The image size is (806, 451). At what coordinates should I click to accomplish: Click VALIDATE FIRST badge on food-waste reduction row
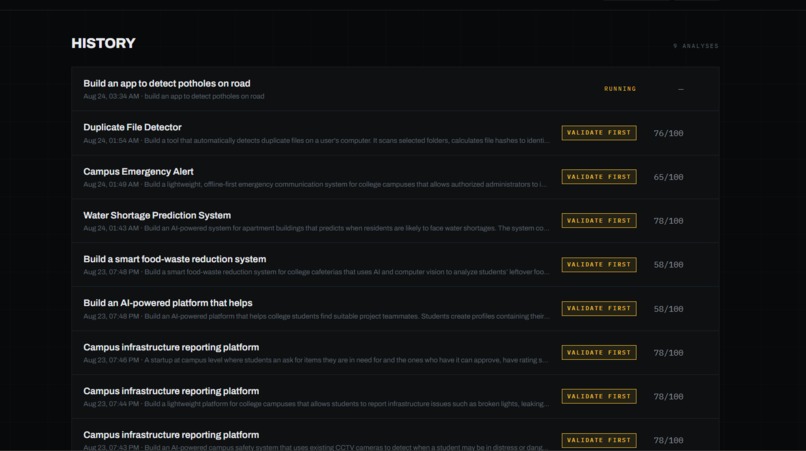(599, 264)
